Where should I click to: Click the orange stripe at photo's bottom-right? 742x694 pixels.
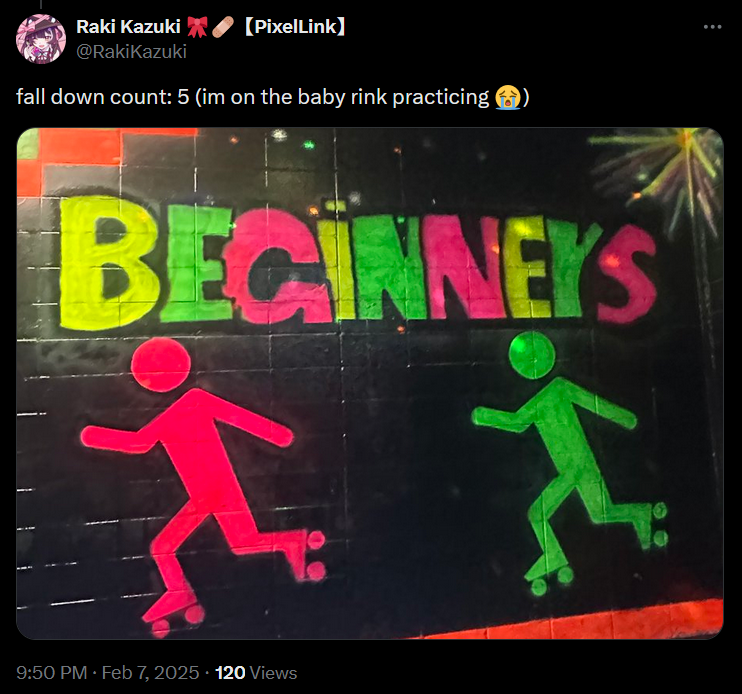coord(640,620)
